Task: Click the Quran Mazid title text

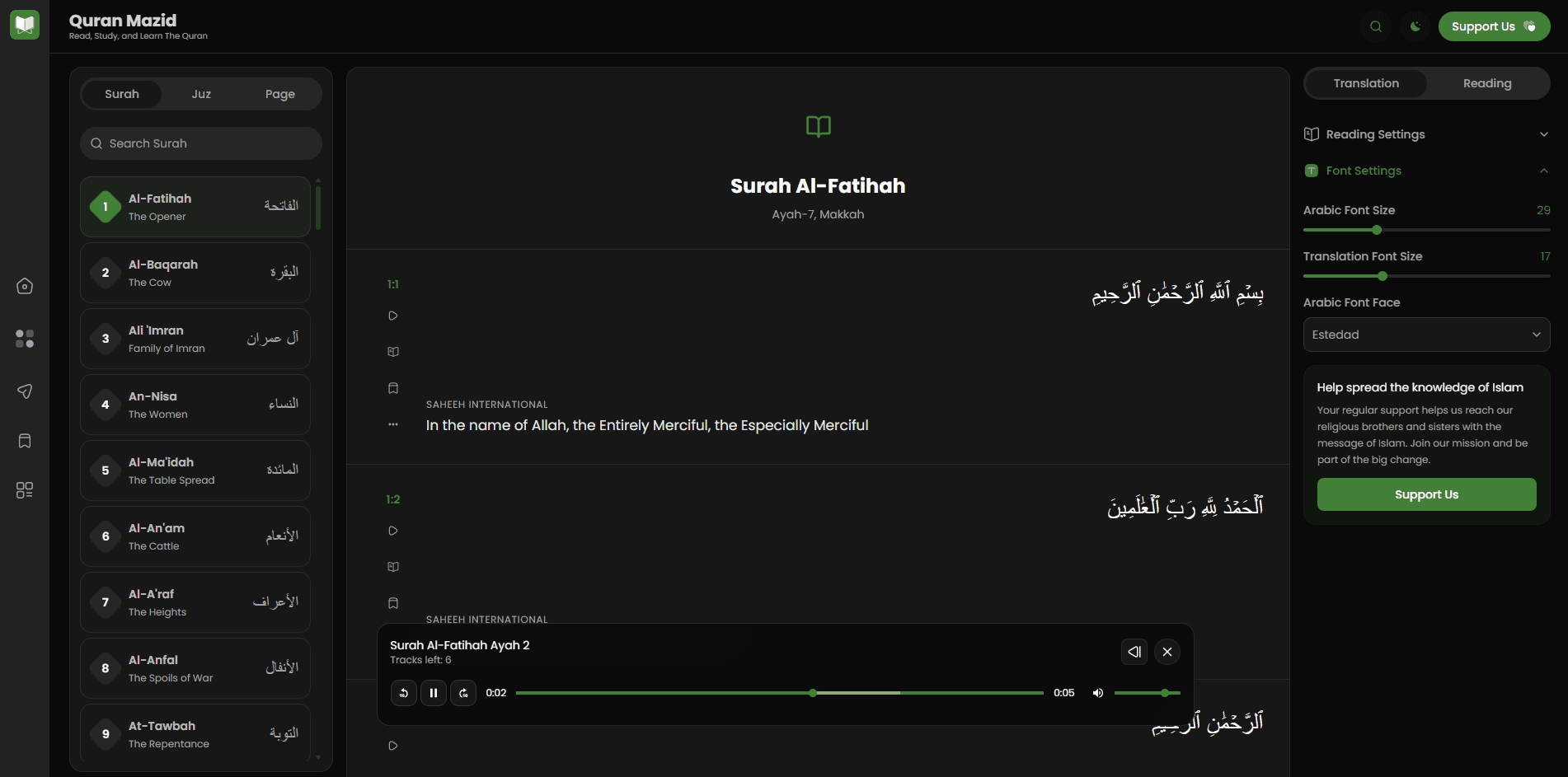Action: 123,21
